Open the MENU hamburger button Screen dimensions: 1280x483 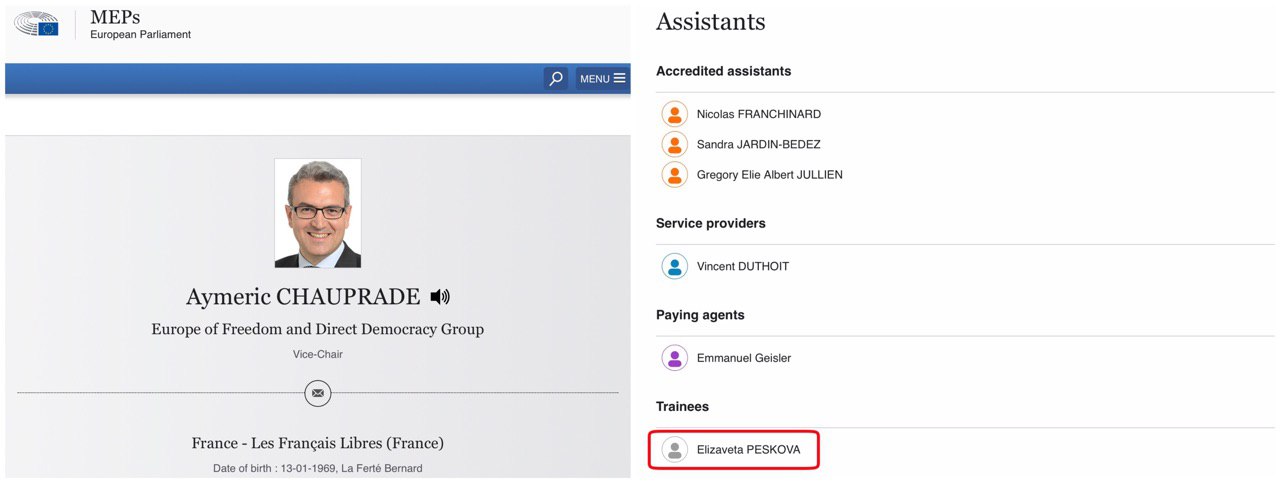pyautogui.click(x=603, y=78)
